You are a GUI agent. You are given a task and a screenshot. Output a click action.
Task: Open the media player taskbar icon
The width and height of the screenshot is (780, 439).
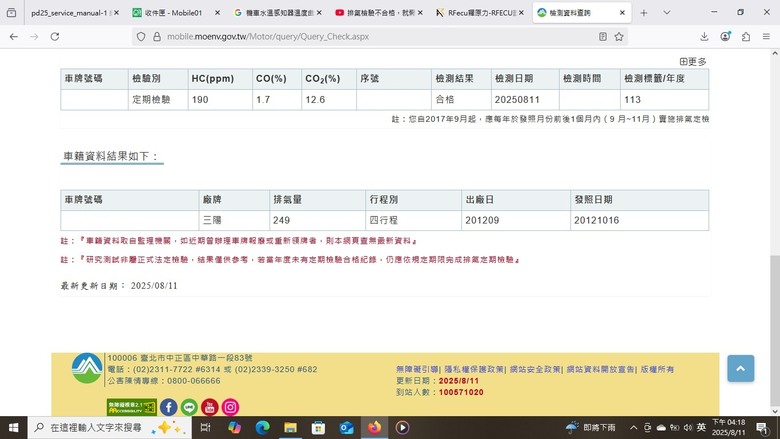coord(402,428)
